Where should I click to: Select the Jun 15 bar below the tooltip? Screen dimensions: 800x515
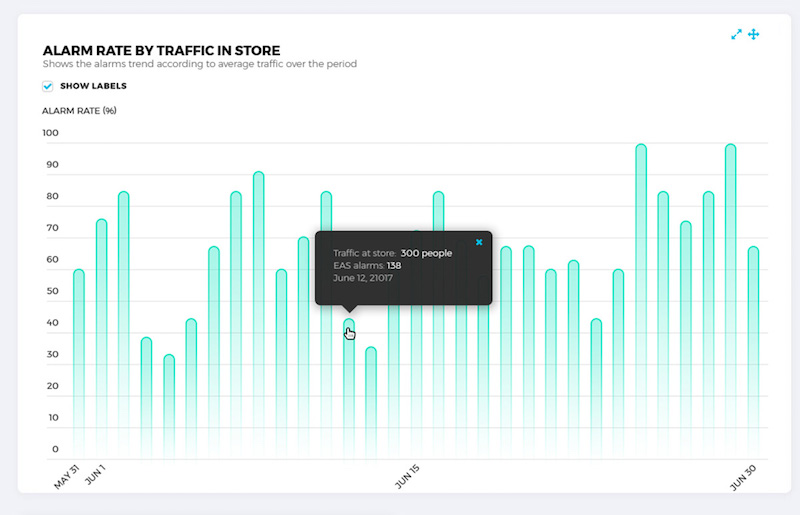click(x=416, y=380)
